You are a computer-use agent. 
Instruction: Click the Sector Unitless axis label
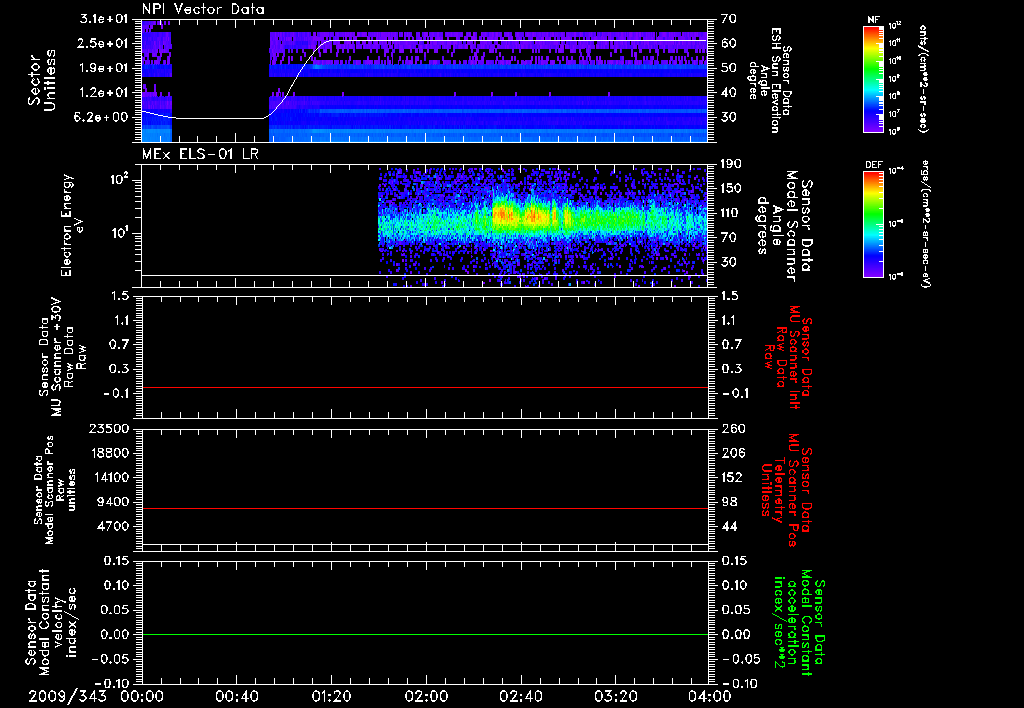point(42,80)
